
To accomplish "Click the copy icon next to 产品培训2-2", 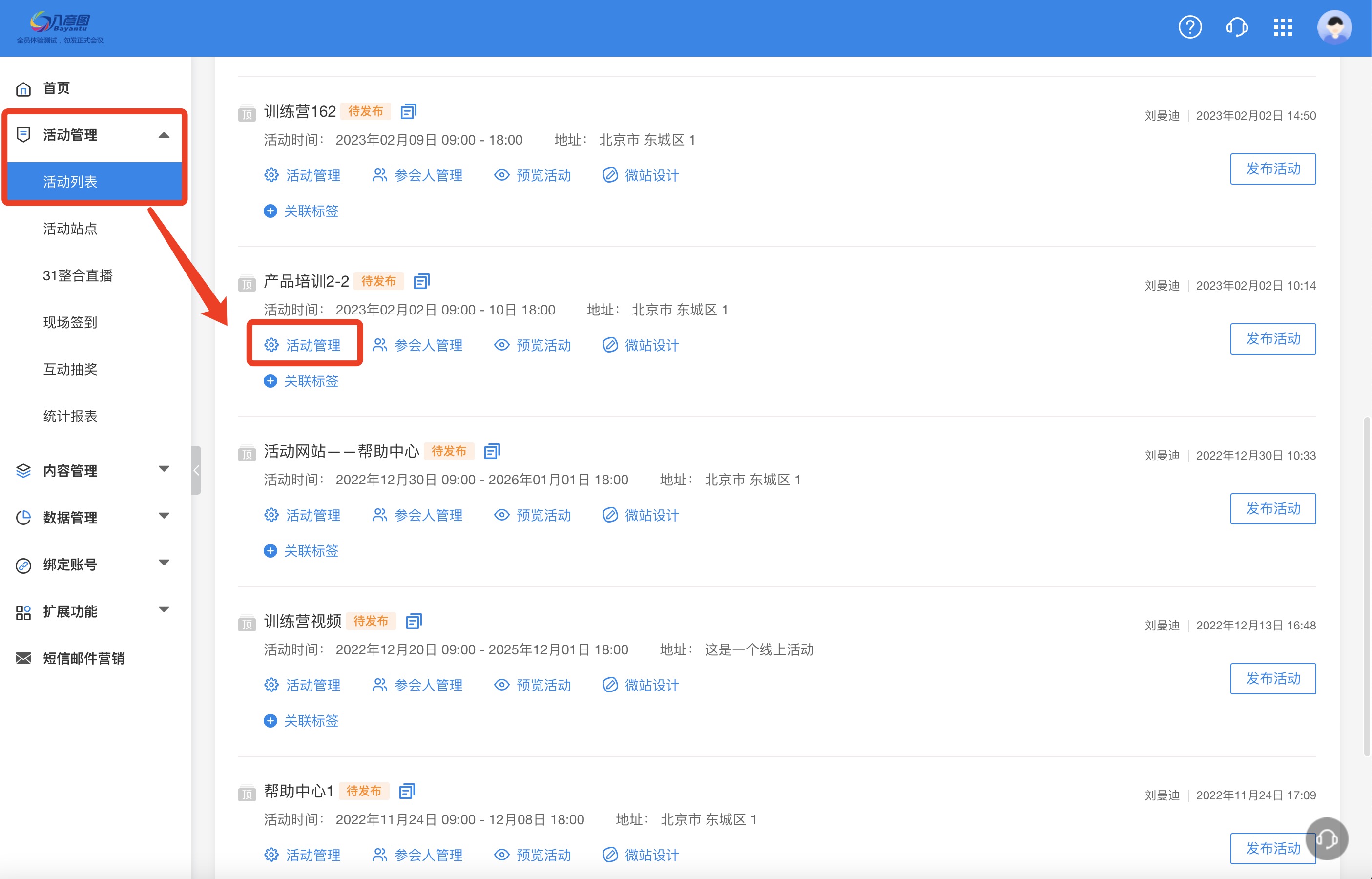I will click(x=421, y=281).
